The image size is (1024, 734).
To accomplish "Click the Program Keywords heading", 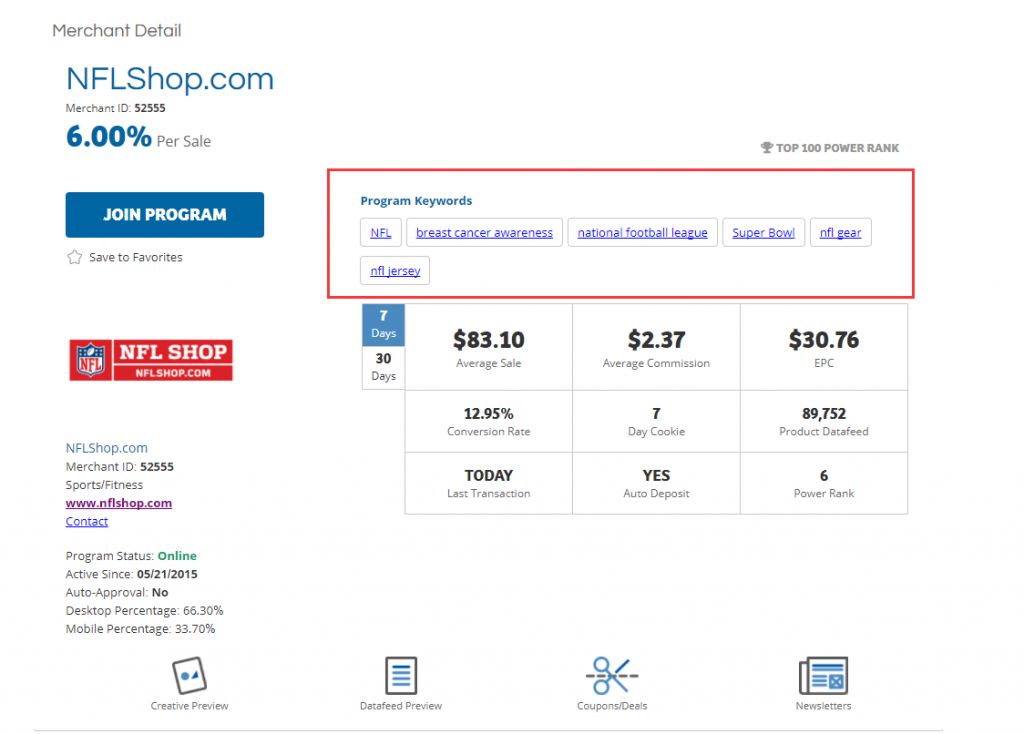I will pyautogui.click(x=416, y=200).
